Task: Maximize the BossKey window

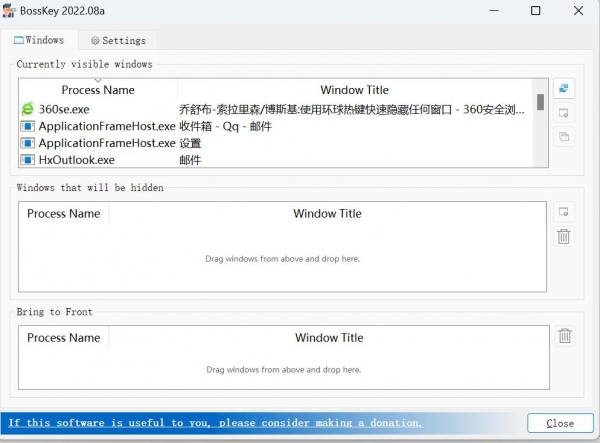Action: click(535, 12)
